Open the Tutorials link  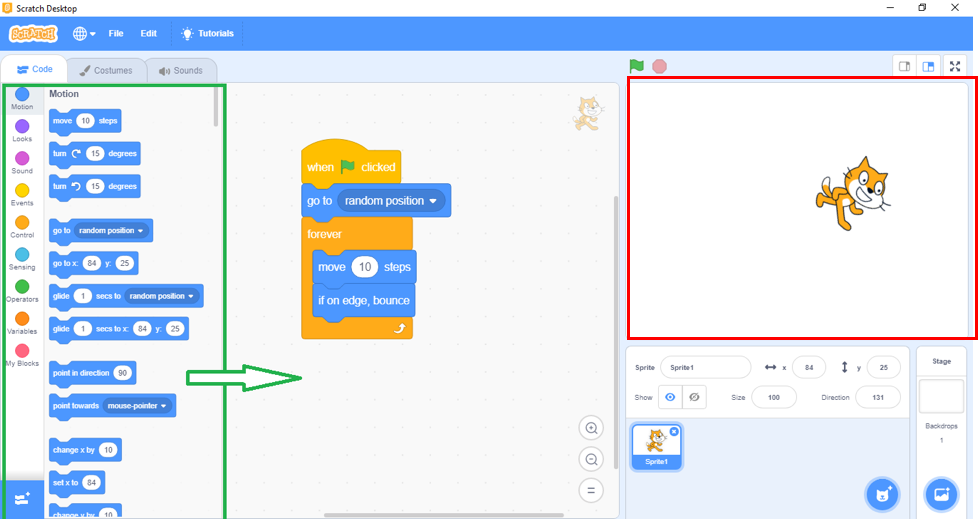pyautogui.click(x=208, y=33)
